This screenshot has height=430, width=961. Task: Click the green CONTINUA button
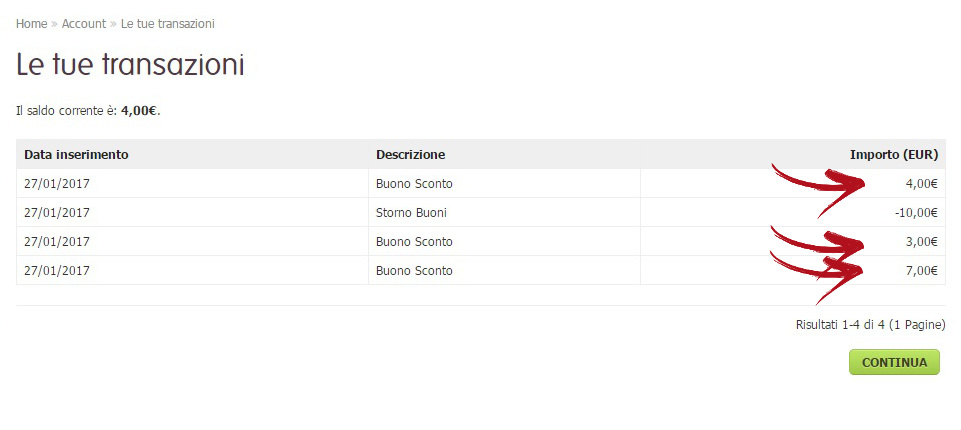(894, 362)
